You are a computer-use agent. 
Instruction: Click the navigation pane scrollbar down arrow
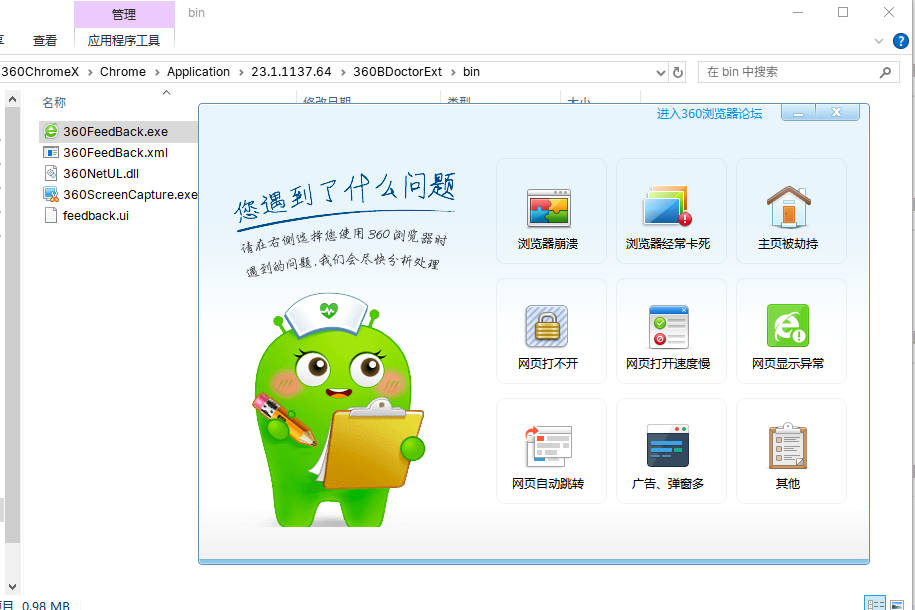12,587
